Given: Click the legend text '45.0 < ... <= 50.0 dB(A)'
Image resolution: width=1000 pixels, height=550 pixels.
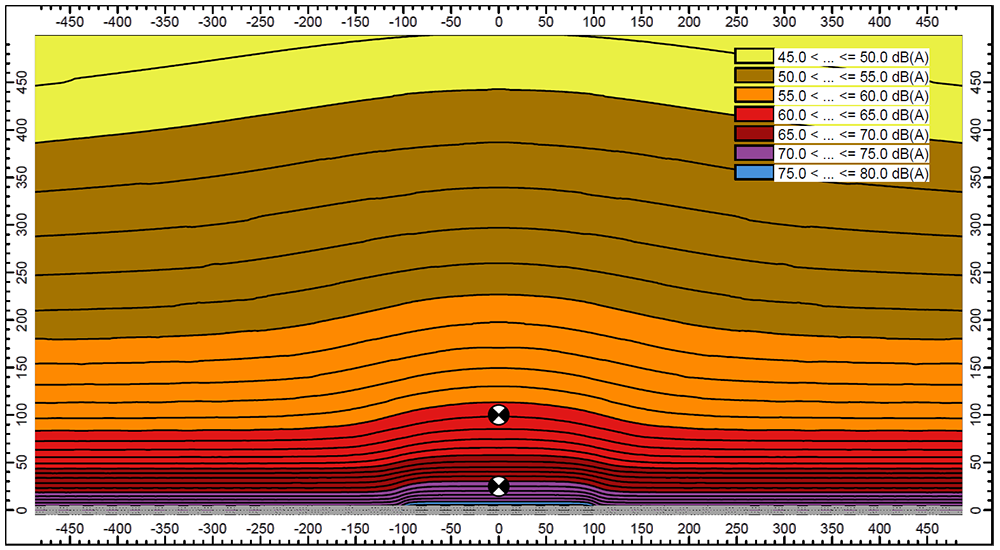Looking at the screenshot, I should [852, 58].
